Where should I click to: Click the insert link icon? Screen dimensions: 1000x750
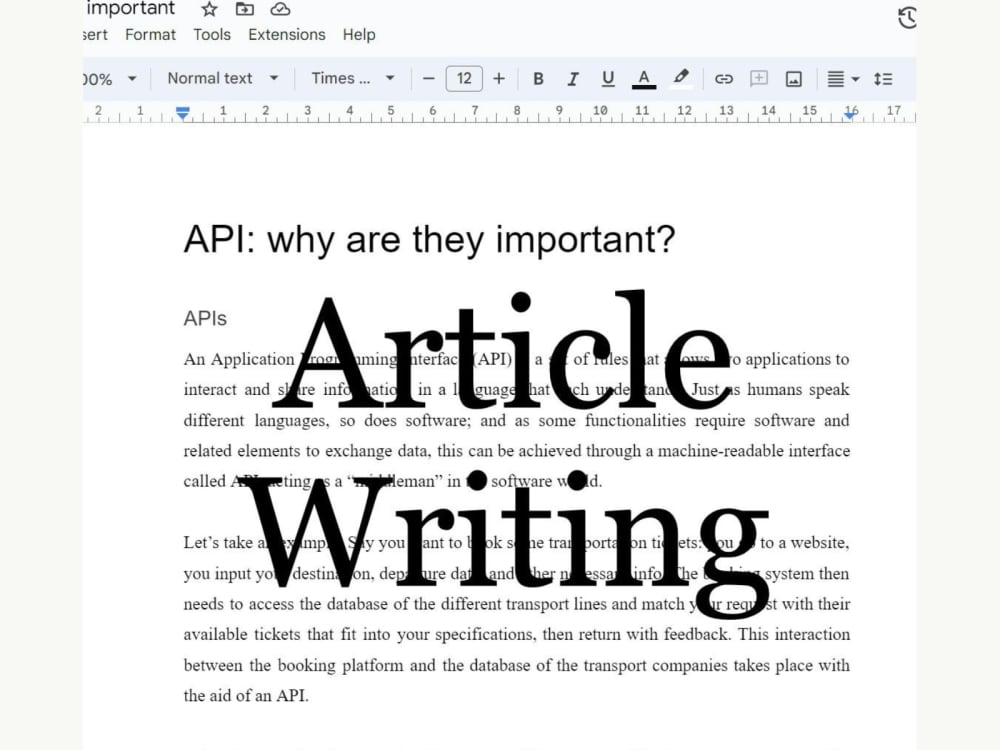[723, 79]
